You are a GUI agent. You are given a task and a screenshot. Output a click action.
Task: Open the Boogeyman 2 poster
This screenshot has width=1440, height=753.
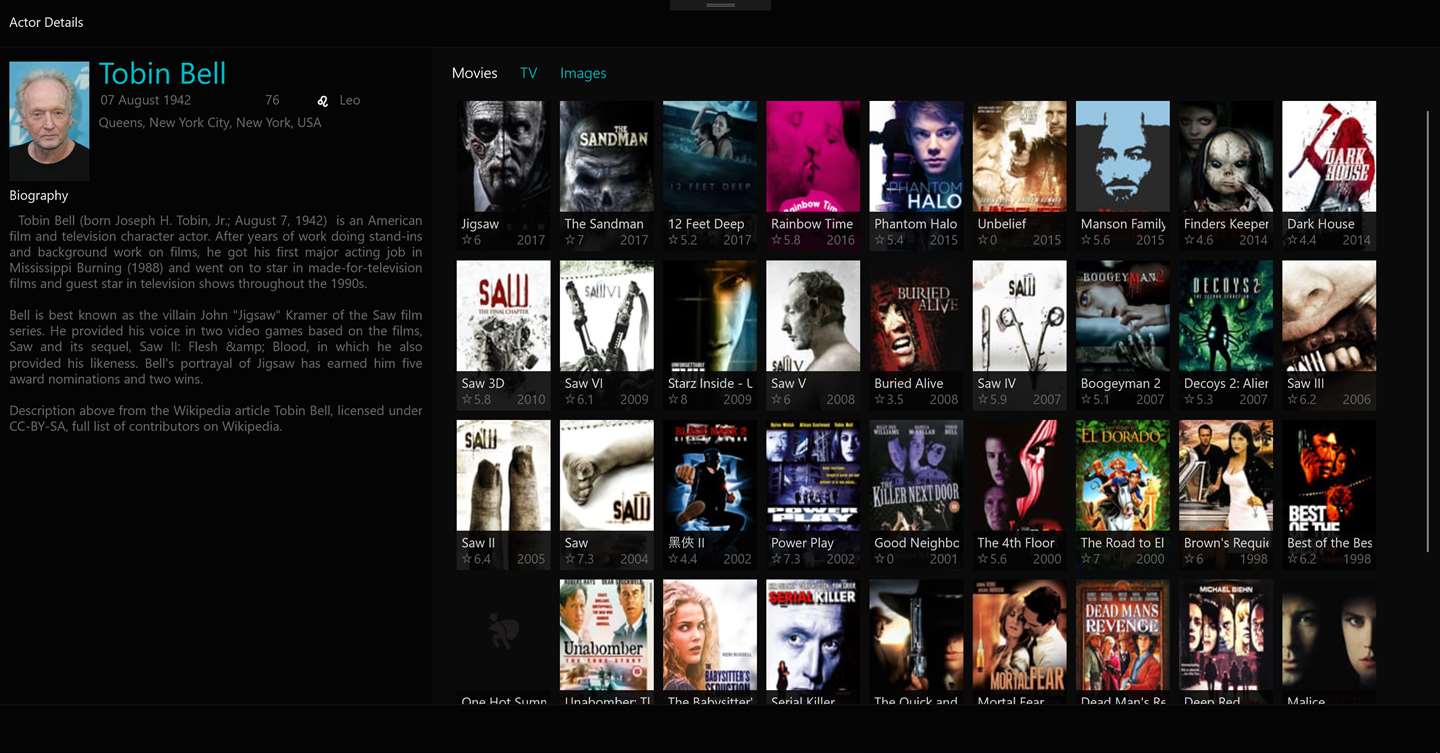click(x=1122, y=316)
